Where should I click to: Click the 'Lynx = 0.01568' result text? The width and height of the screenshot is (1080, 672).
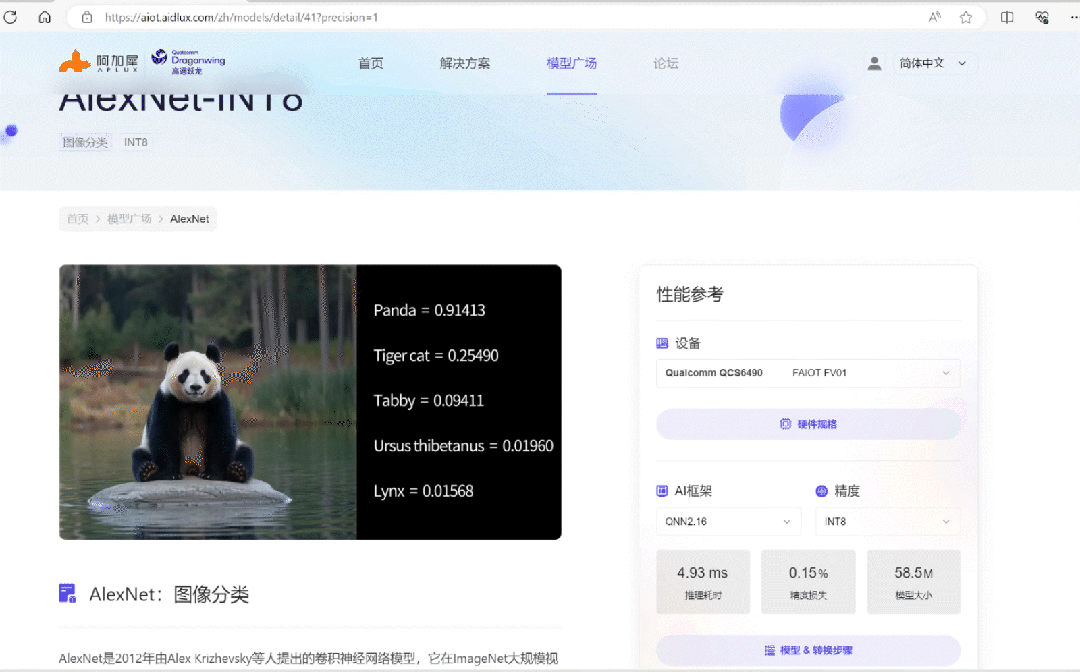pos(424,491)
